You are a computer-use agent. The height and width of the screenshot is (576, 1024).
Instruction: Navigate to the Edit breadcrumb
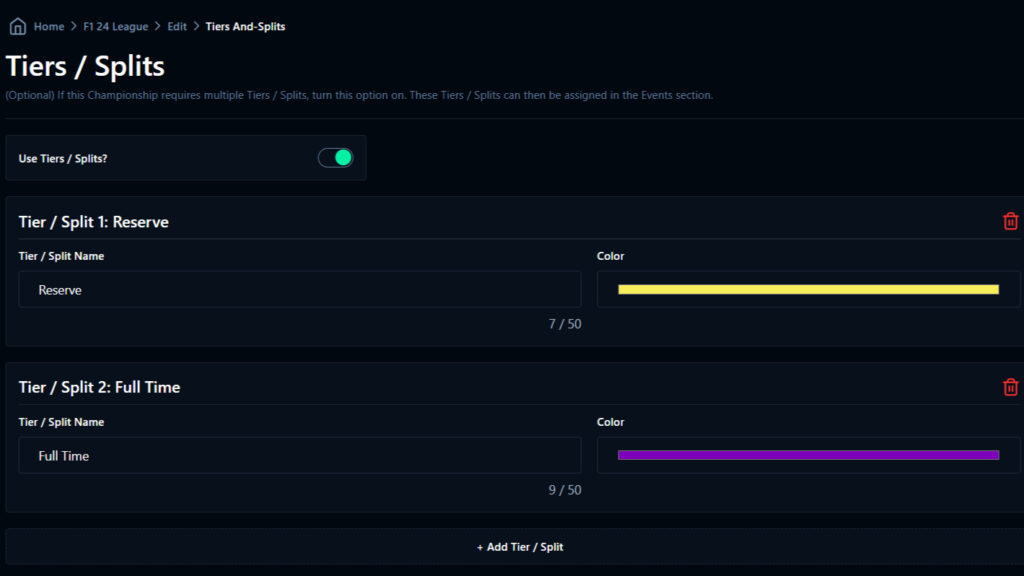click(x=177, y=27)
